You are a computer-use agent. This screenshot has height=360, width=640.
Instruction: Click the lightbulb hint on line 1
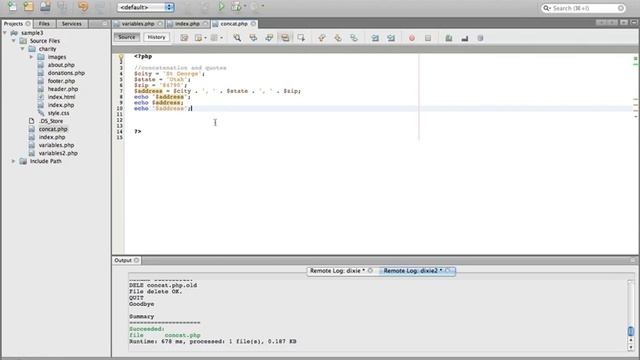(121, 57)
